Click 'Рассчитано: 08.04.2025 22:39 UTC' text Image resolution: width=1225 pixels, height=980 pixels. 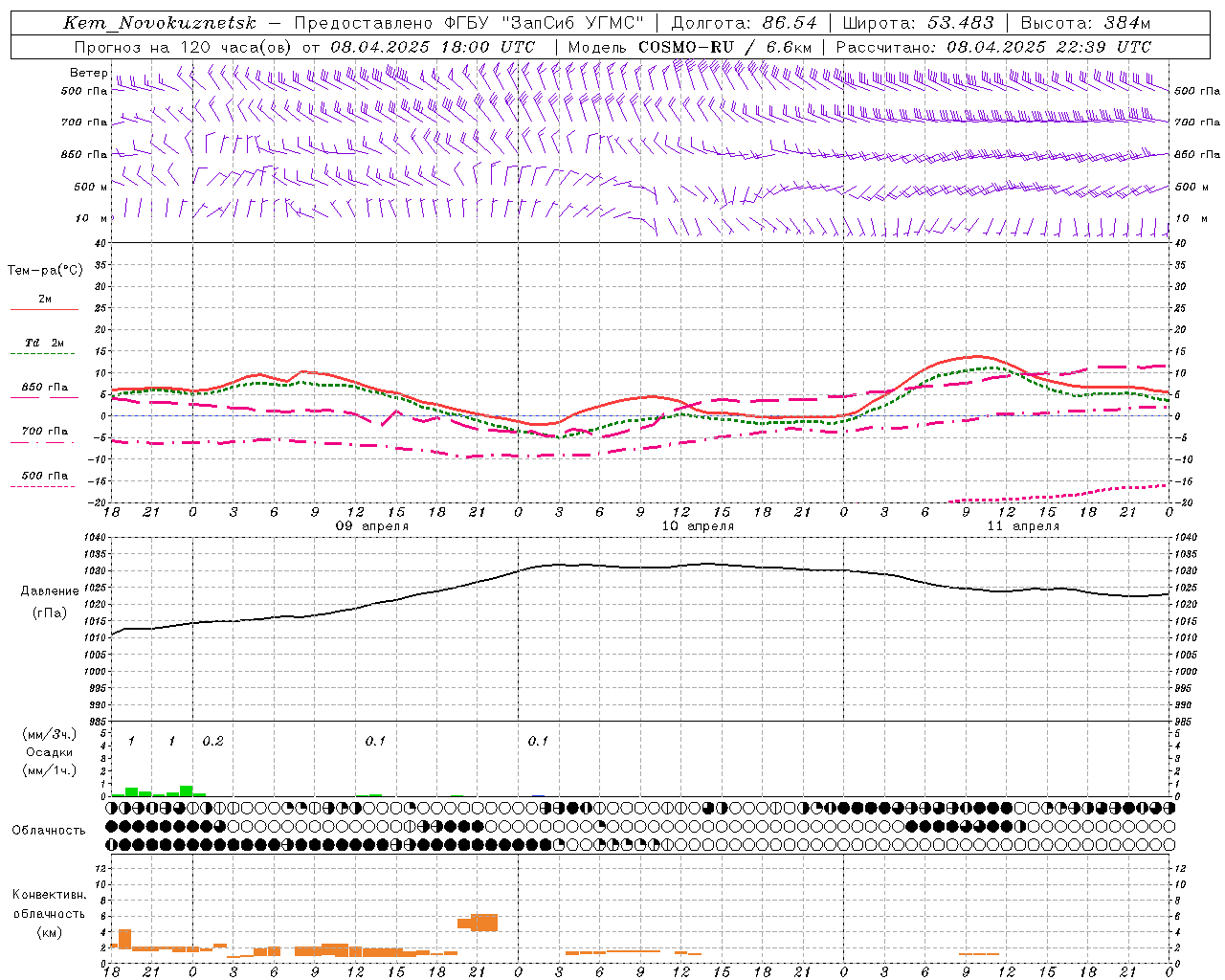point(993,47)
